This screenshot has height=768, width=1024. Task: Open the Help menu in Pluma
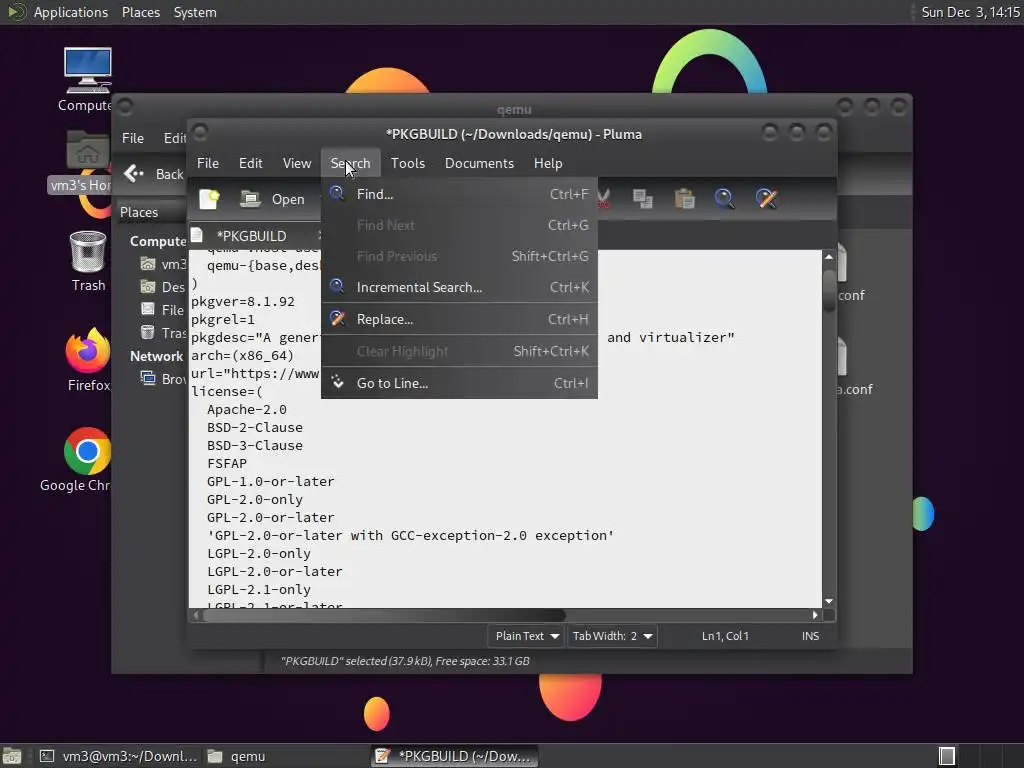point(548,163)
